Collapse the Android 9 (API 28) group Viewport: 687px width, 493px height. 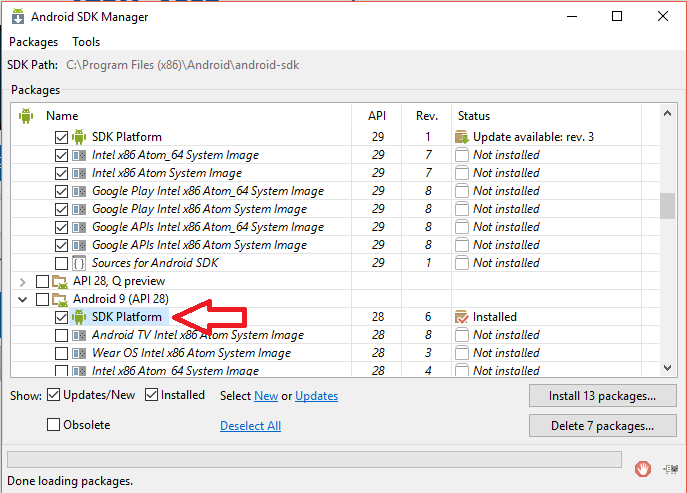[x=23, y=300]
